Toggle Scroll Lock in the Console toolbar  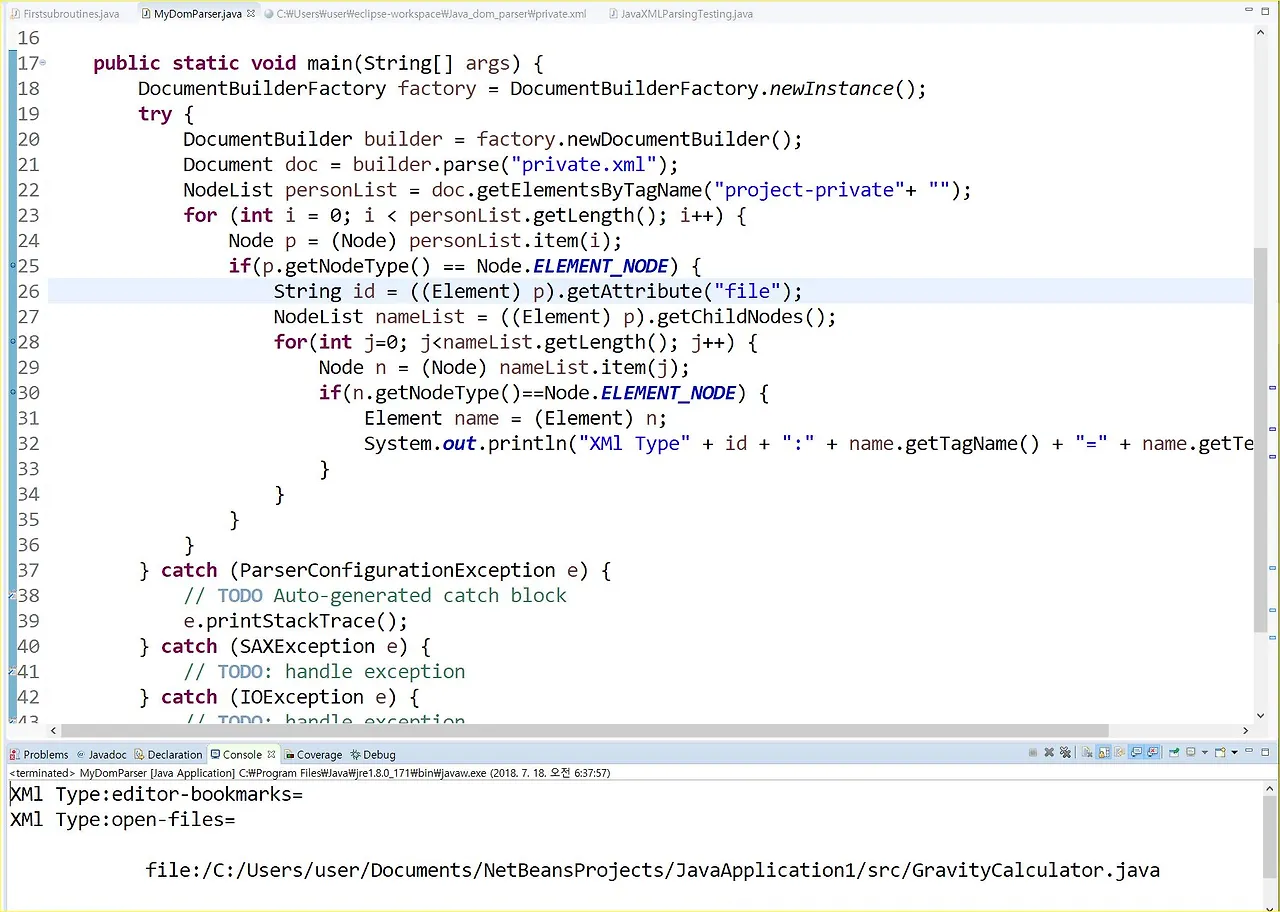1104,752
